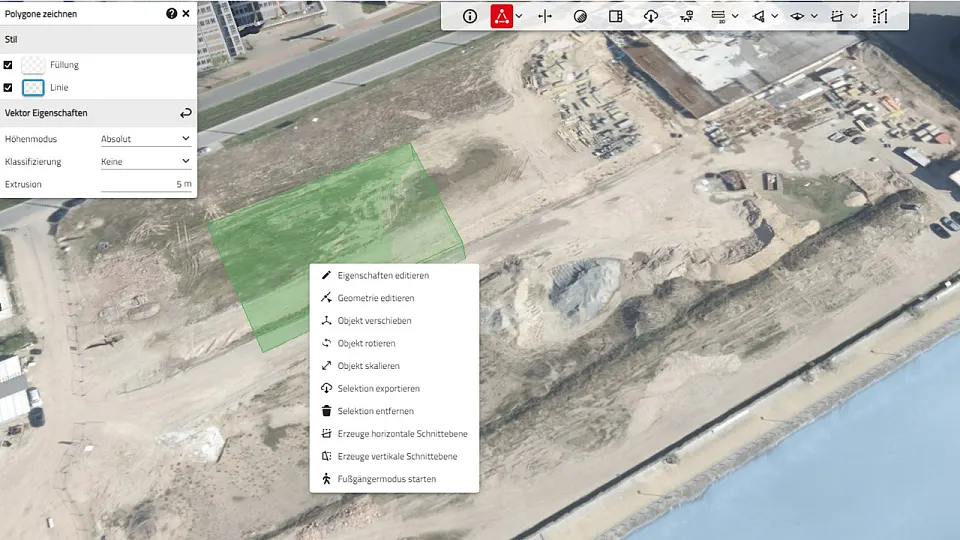Click the shaded sphere icon in toolbar
Viewport: 960px width, 540px height.
580,16
